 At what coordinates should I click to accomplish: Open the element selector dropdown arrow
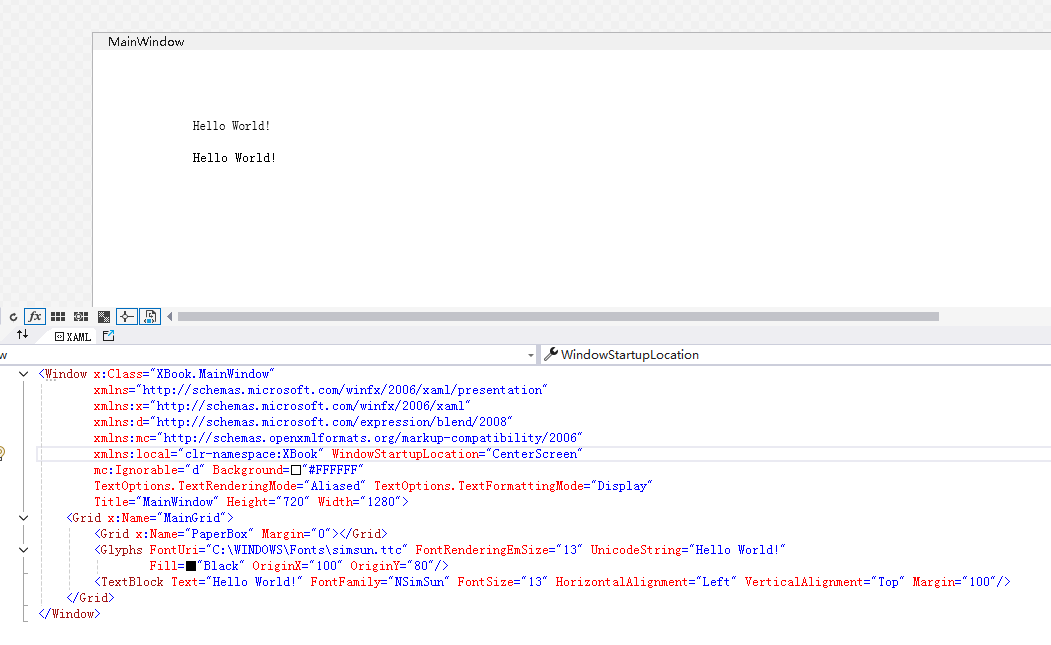click(x=530, y=355)
